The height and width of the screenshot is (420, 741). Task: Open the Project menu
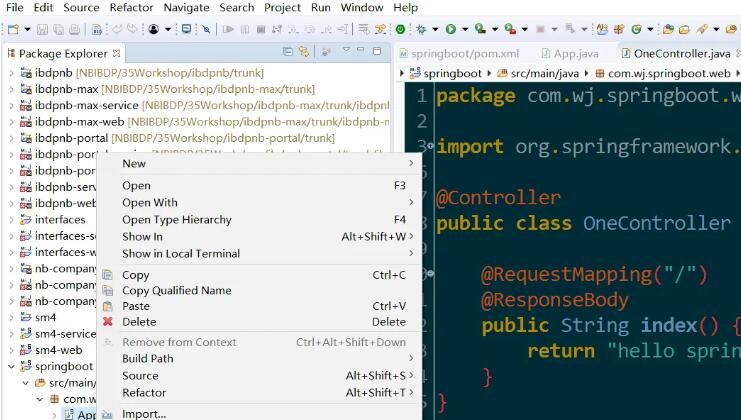click(283, 8)
